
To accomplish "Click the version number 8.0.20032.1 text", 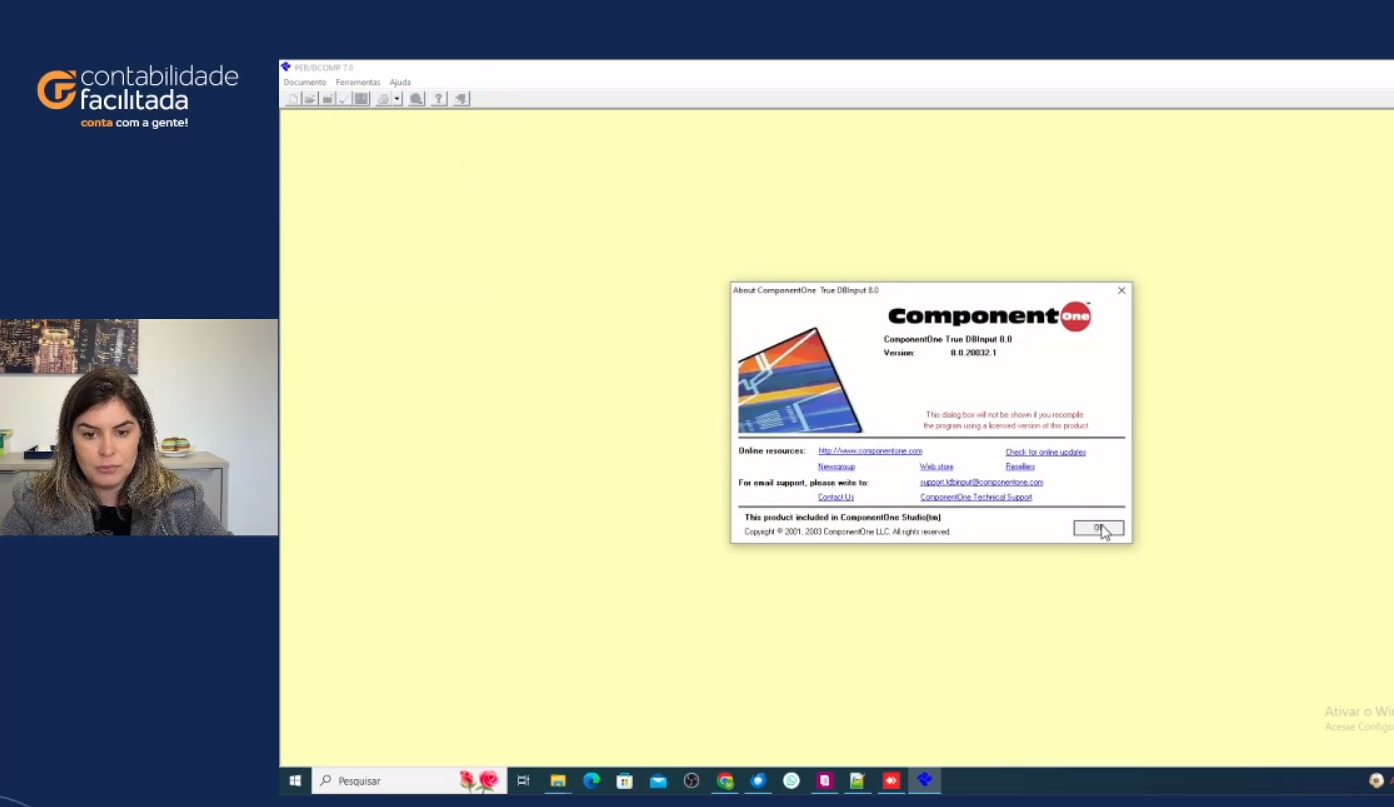I will 973,353.
